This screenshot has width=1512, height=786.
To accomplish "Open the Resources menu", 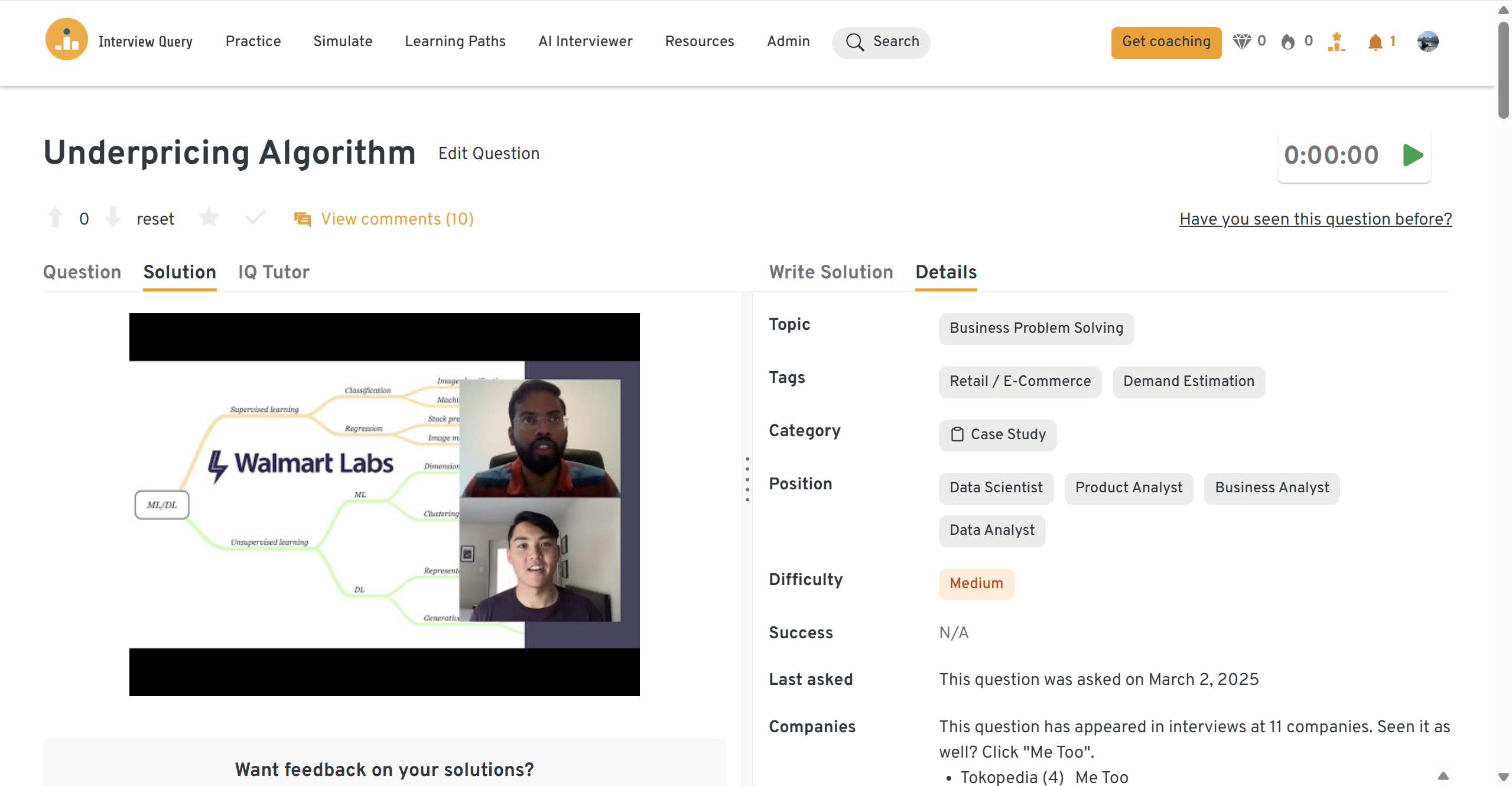I will tap(700, 41).
